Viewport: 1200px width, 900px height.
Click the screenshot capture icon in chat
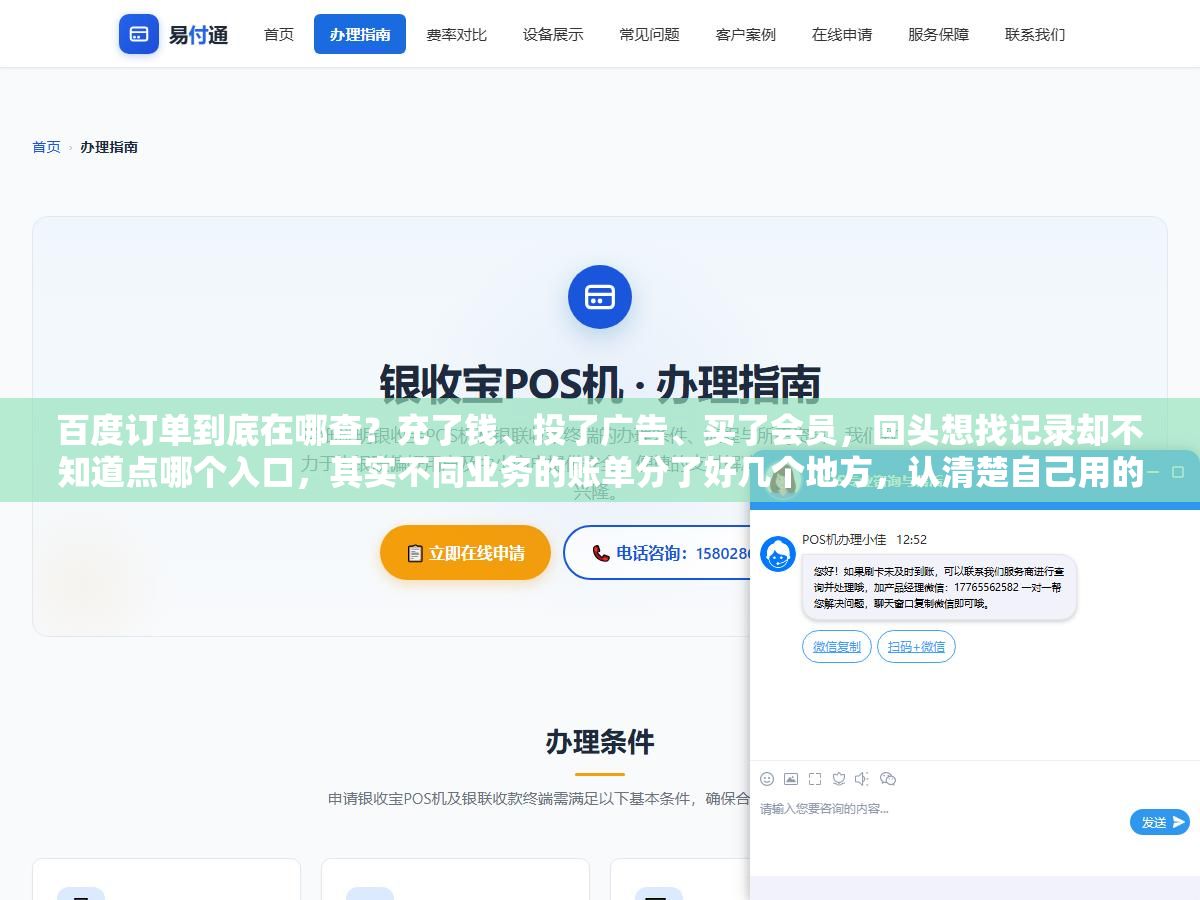point(815,778)
